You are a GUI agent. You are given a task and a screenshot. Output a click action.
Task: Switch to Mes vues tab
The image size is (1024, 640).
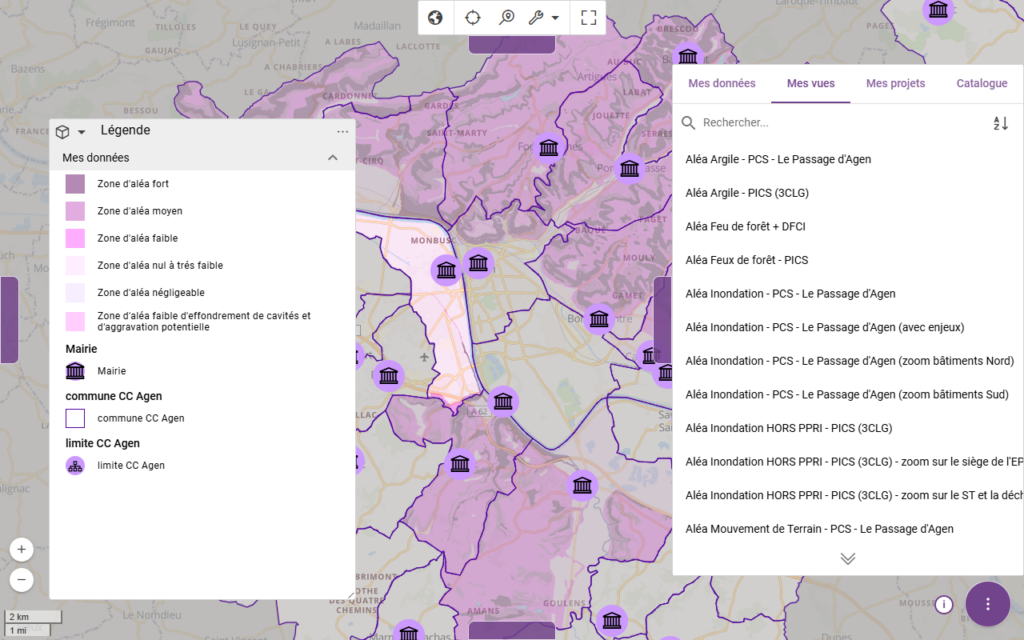[x=810, y=84]
